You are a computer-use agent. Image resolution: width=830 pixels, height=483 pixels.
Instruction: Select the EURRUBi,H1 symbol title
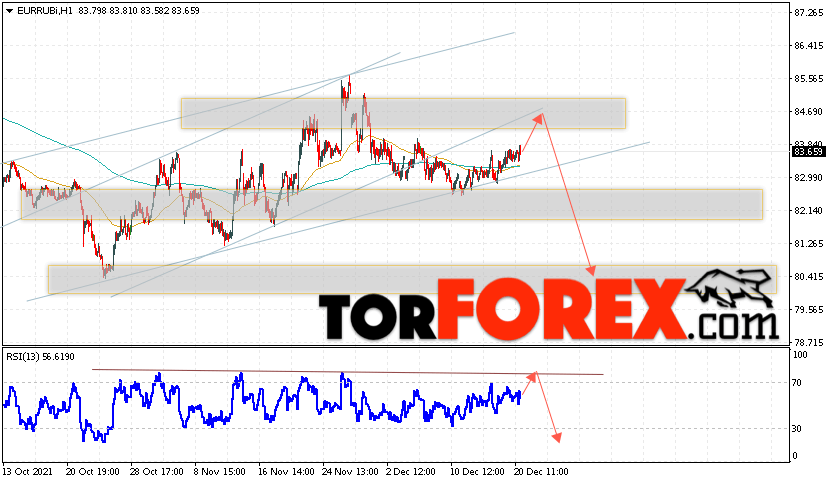coord(45,11)
